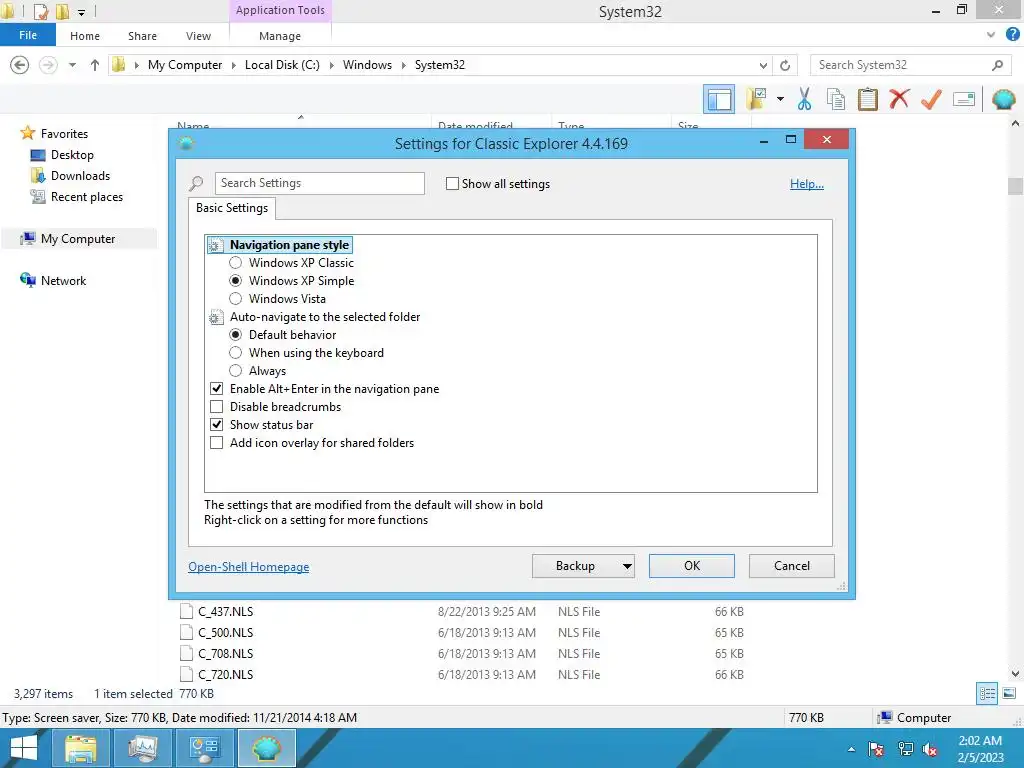Expand breadcrumb arrow after Local Disk (C:)

click(x=331, y=65)
